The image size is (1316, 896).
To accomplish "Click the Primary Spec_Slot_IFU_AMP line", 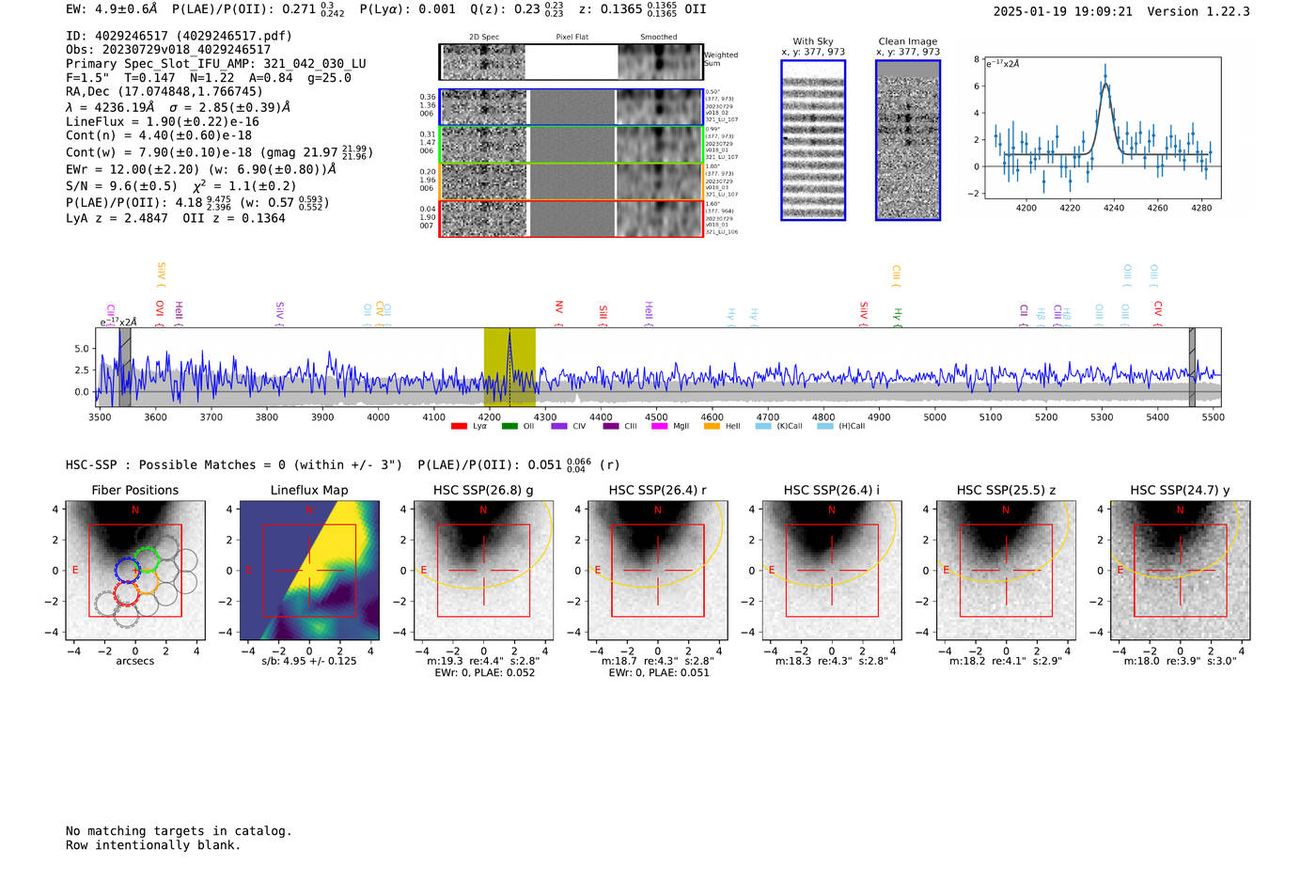I will pyautogui.click(x=216, y=64).
